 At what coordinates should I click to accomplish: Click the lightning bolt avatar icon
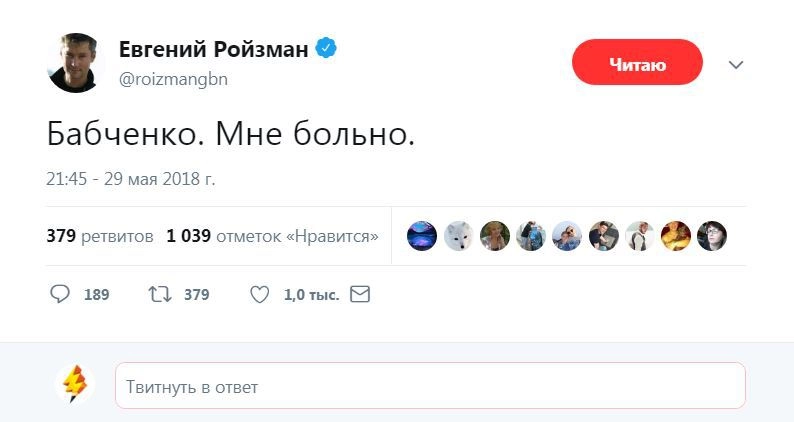pos(75,384)
